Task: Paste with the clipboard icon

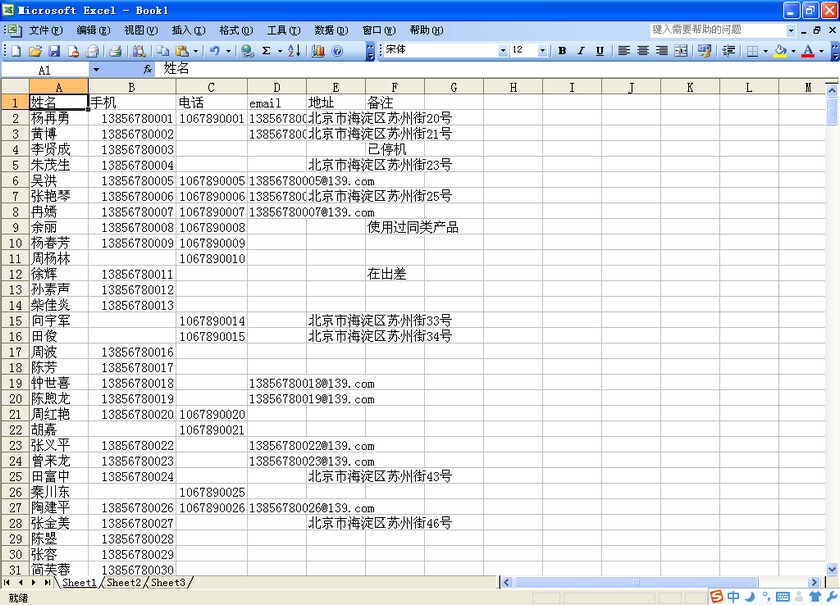Action: (x=182, y=51)
